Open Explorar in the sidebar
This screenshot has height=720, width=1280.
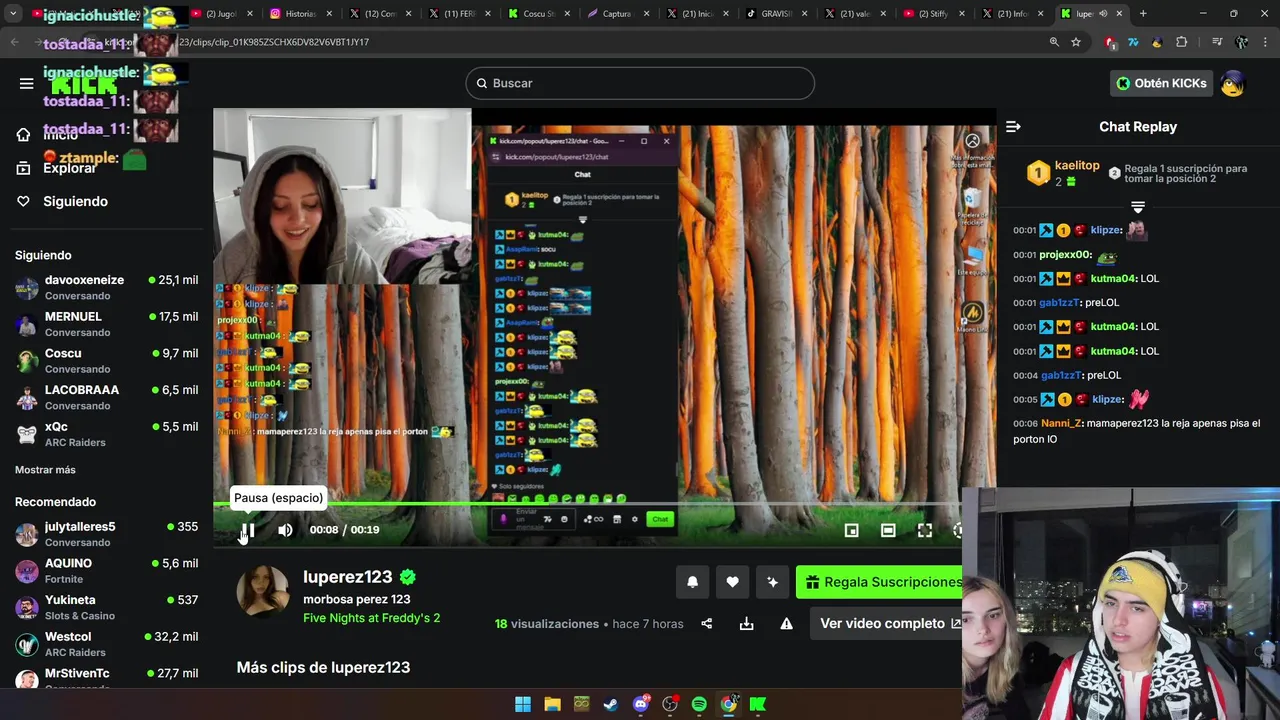tap(57, 168)
